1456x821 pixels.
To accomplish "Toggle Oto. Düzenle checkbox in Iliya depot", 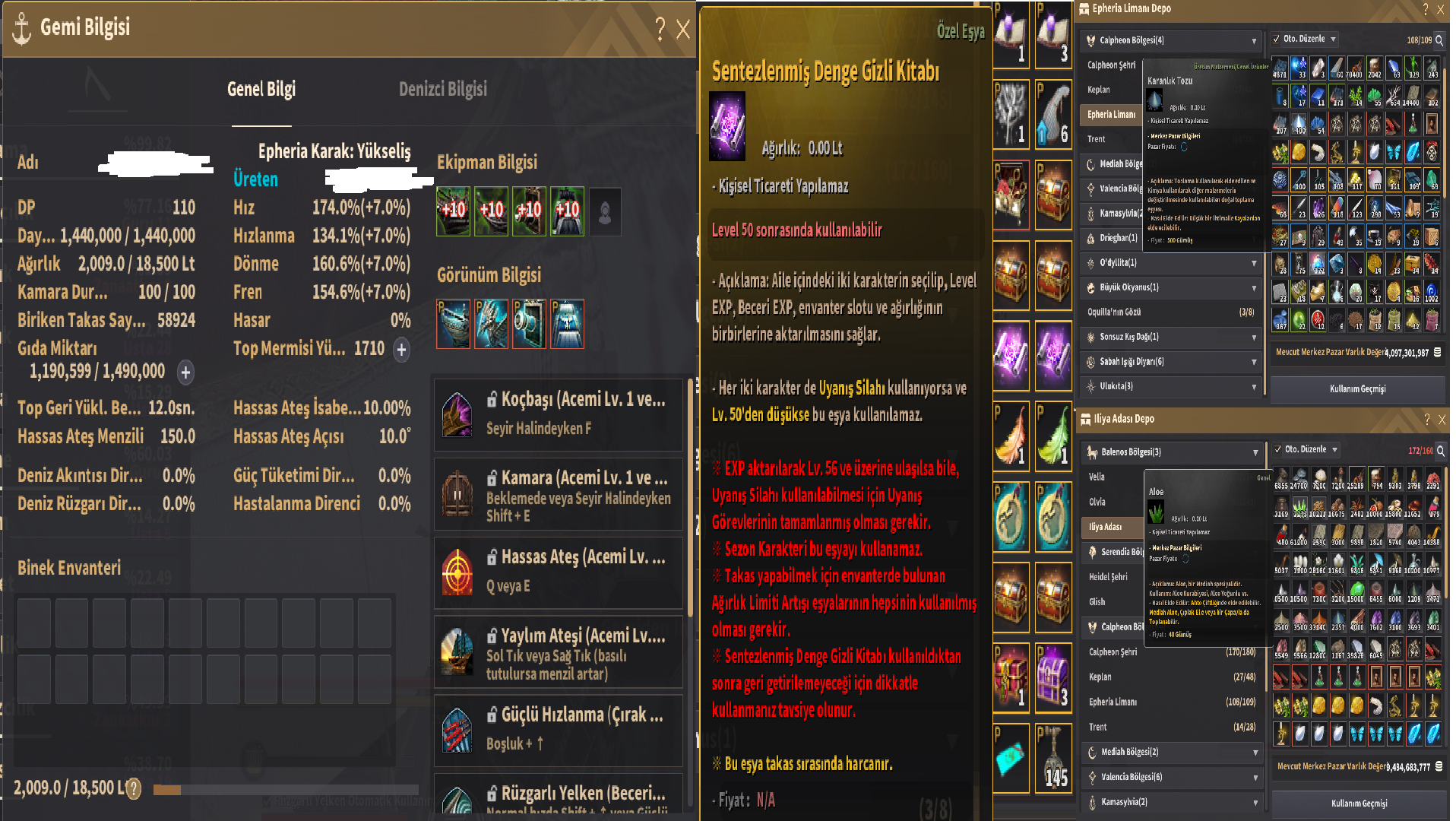I will pos(1277,449).
